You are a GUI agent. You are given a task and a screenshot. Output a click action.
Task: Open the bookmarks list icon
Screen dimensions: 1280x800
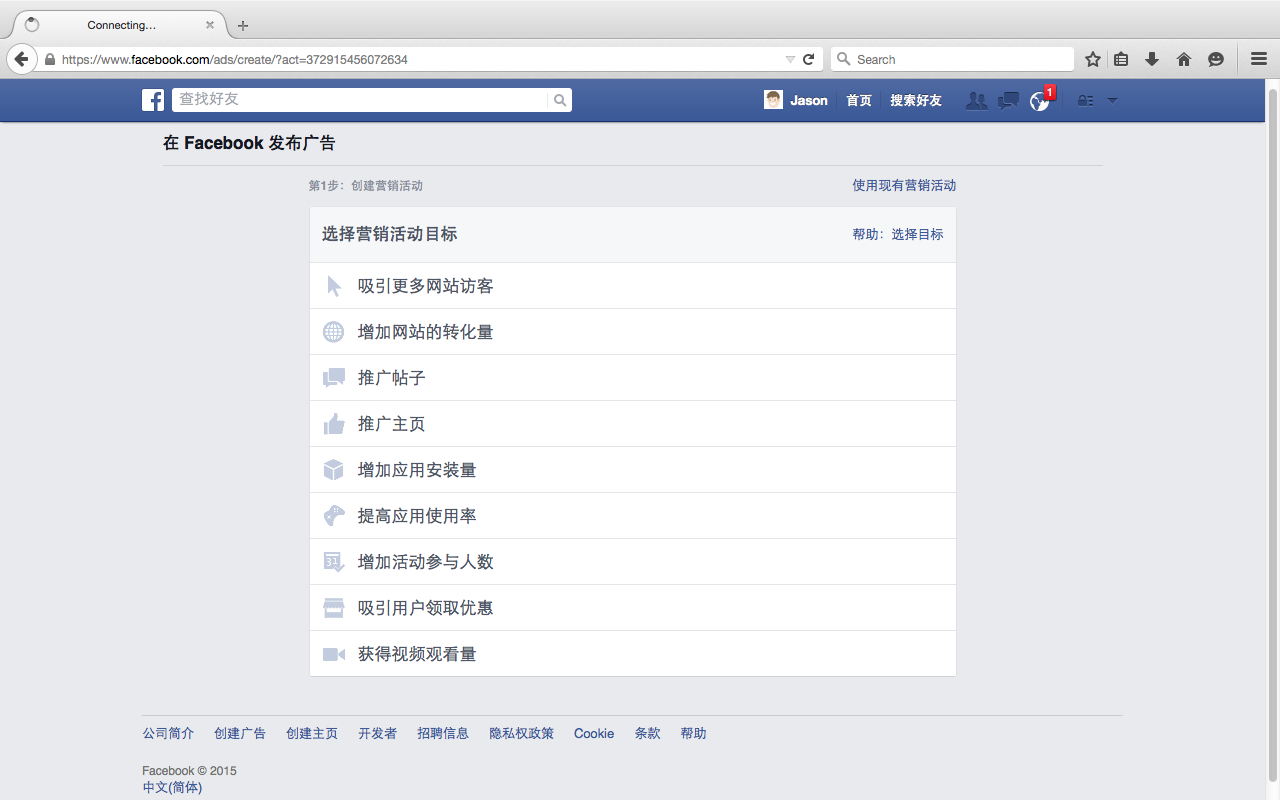point(1121,59)
